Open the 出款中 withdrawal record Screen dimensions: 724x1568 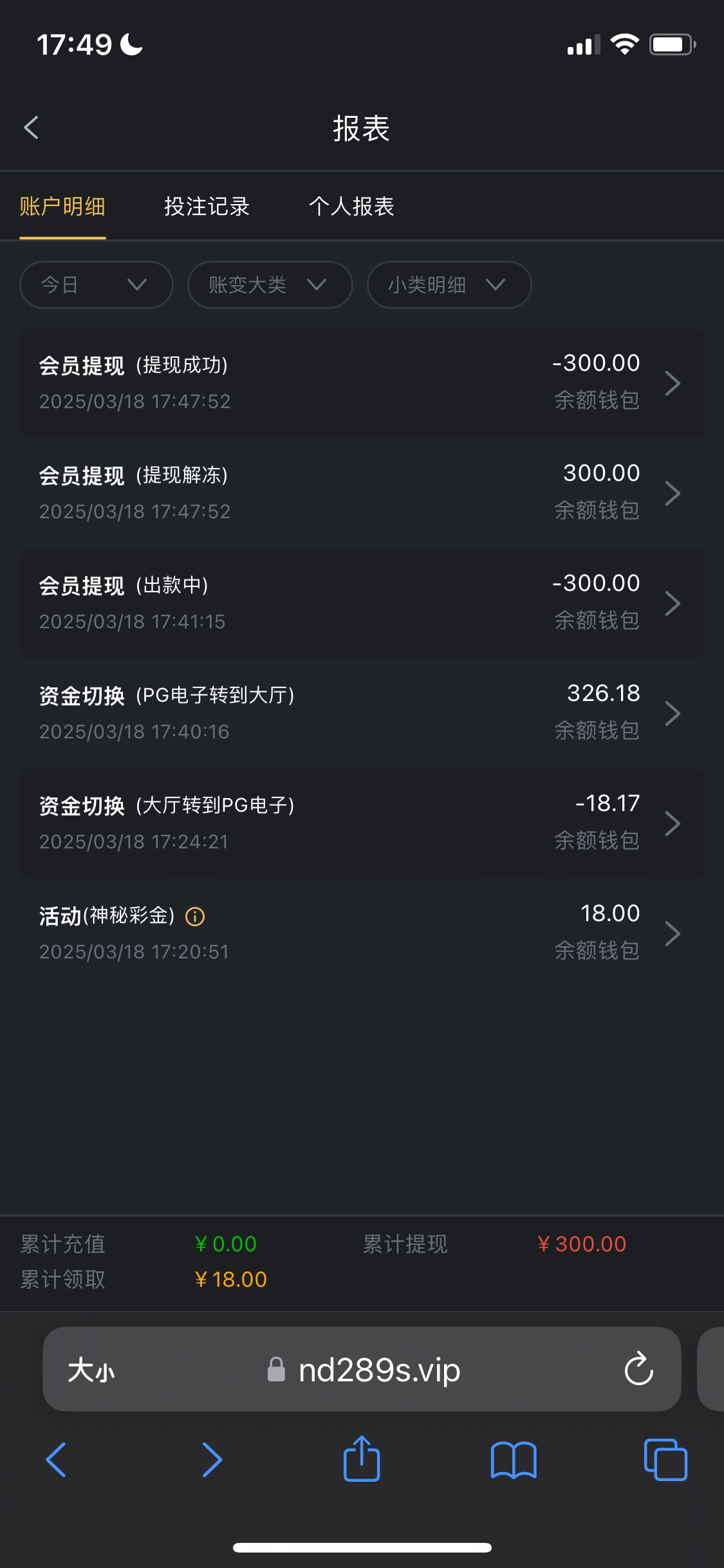tap(362, 603)
